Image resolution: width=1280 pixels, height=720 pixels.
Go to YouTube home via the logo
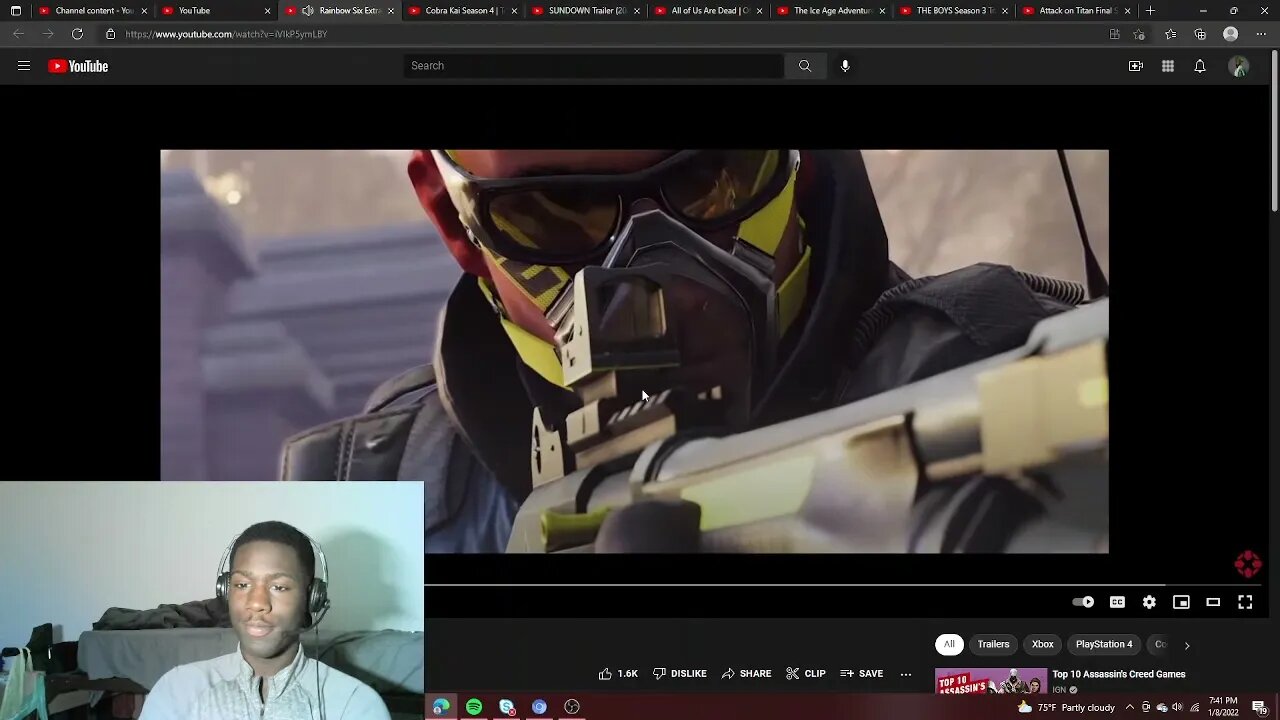click(78, 66)
